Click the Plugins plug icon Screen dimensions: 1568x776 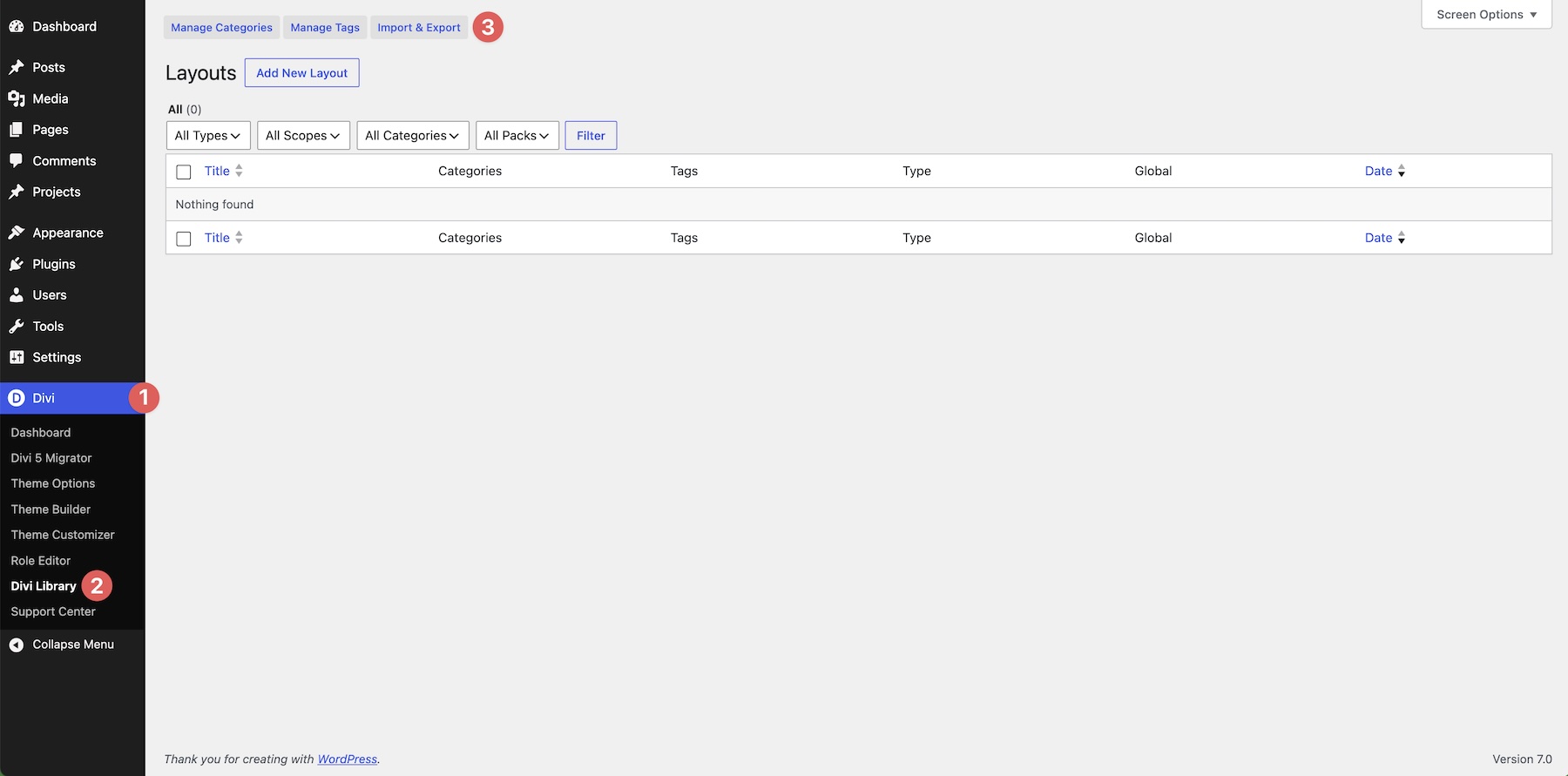coord(17,264)
